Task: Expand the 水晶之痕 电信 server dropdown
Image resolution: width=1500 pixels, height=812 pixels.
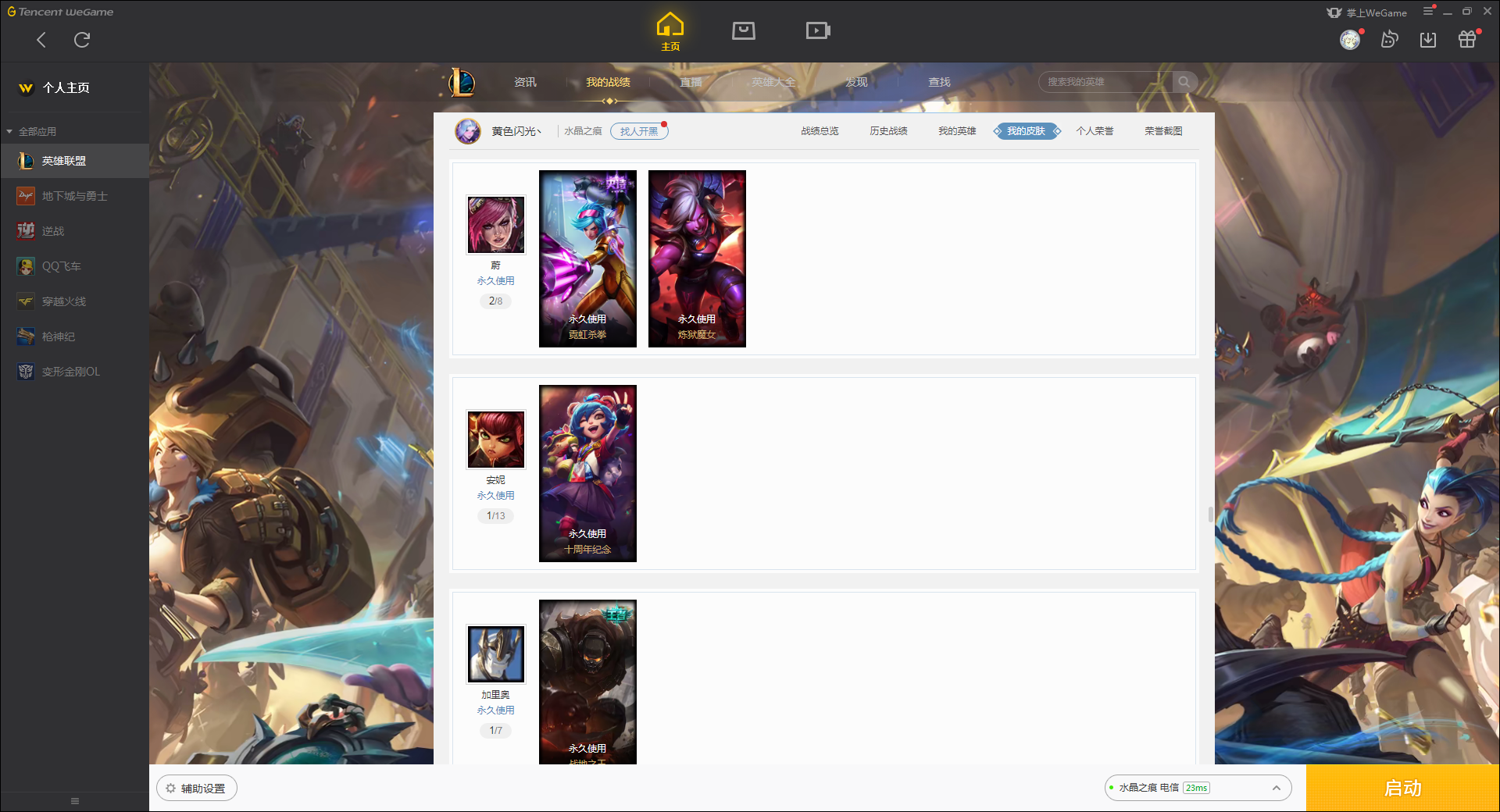Action: tap(1198, 788)
